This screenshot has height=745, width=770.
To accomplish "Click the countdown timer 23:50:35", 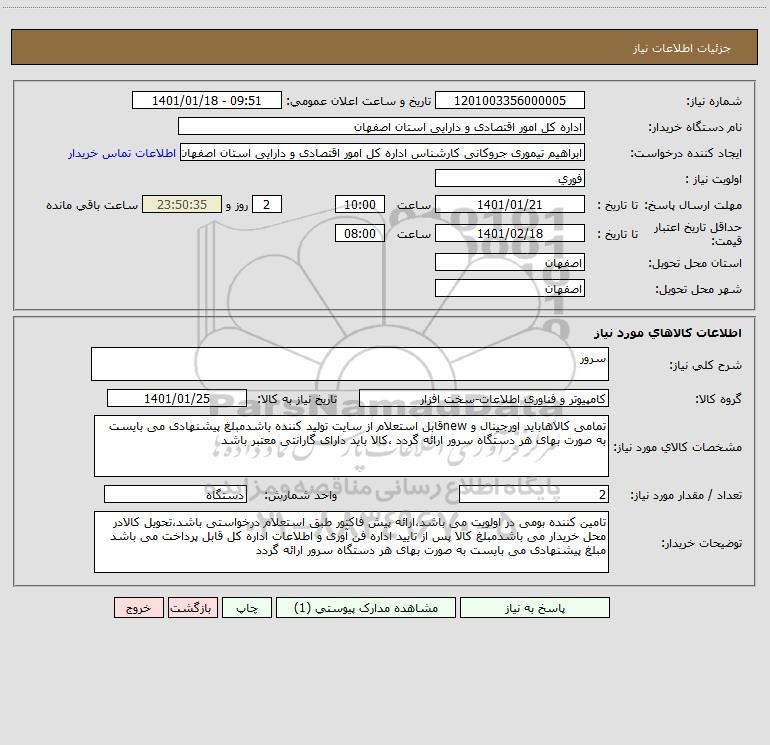I will point(182,204).
